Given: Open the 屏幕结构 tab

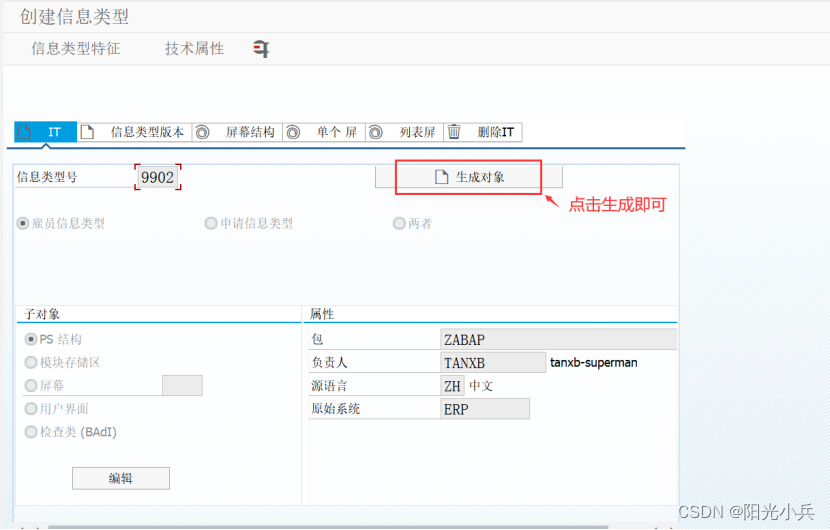Looking at the screenshot, I should (x=237, y=132).
